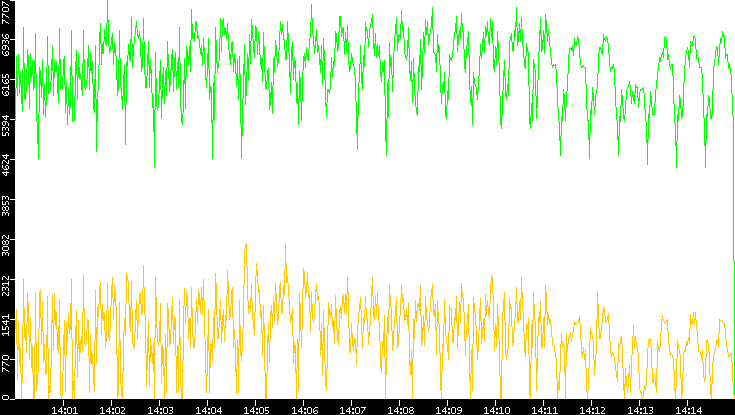
Task: Click the 14:08 time axis label
Action: click(x=400, y=410)
